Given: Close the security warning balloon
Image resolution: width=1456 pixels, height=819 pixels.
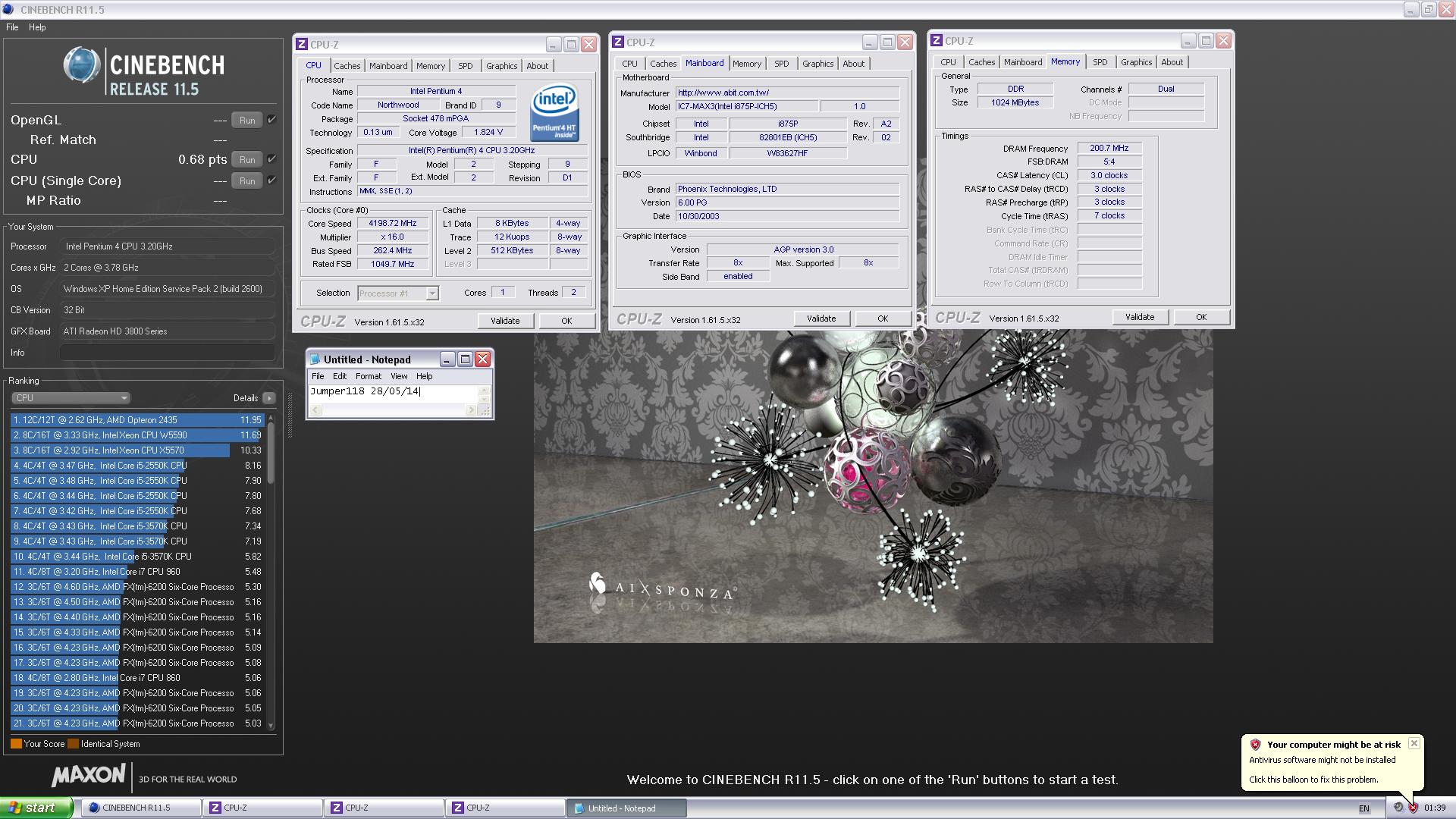Looking at the screenshot, I should [x=1414, y=744].
